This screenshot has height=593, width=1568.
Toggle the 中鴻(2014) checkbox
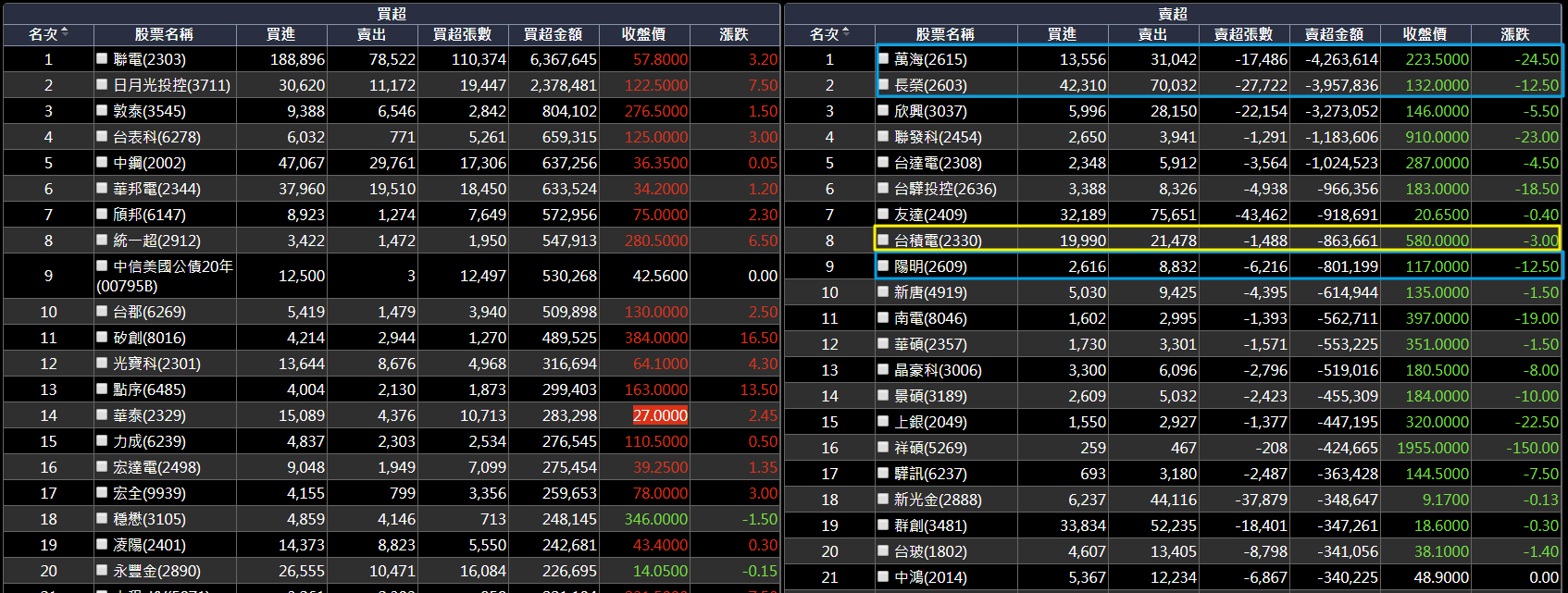883,576
